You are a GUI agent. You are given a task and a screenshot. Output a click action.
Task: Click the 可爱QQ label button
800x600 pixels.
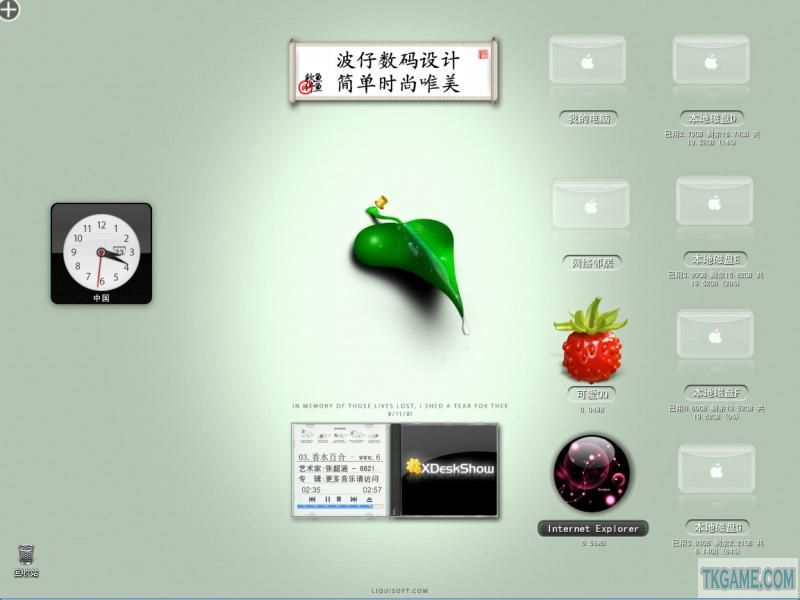click(592, 394)
